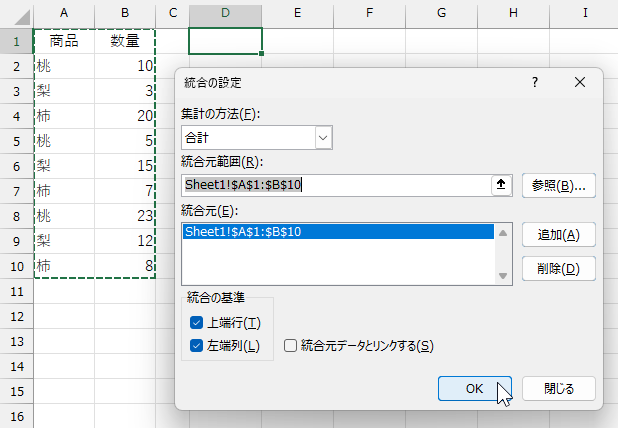This screenshot has height=428, width=618.
Task: Click cell B4 with value 20
Action: 125,116
